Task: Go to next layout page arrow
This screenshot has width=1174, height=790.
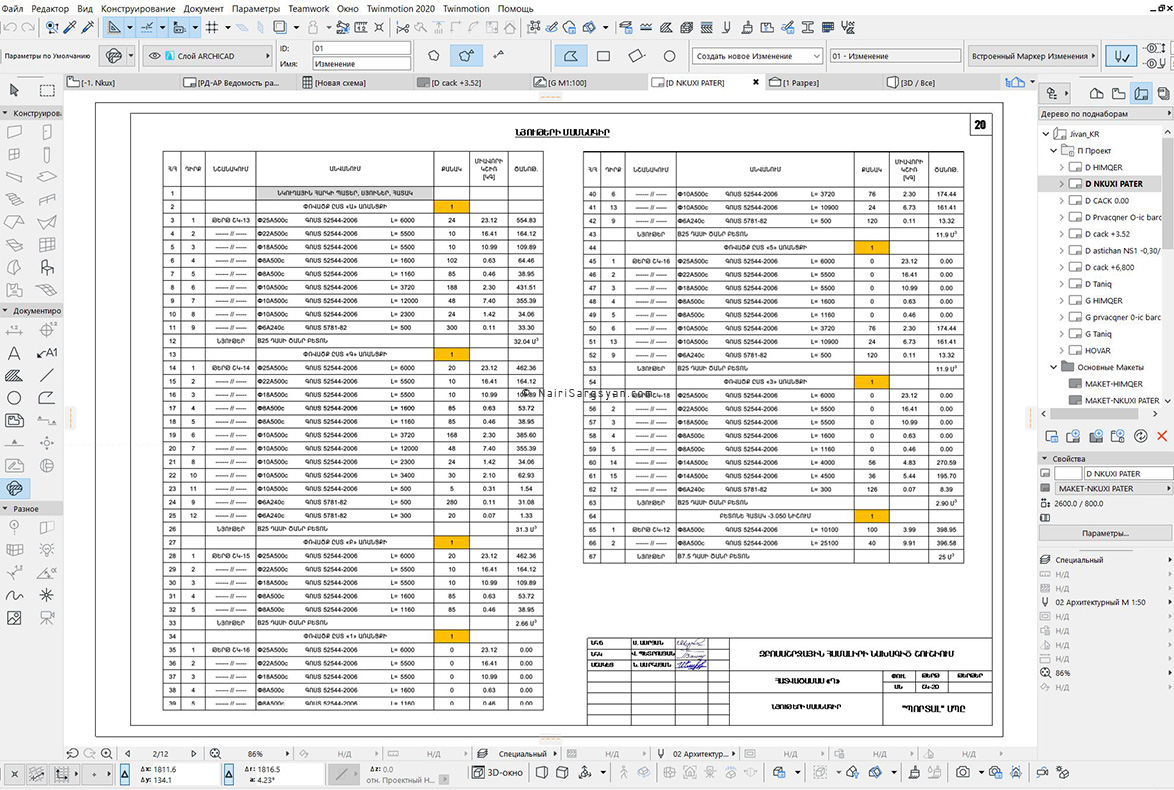Action: [193, 753]
